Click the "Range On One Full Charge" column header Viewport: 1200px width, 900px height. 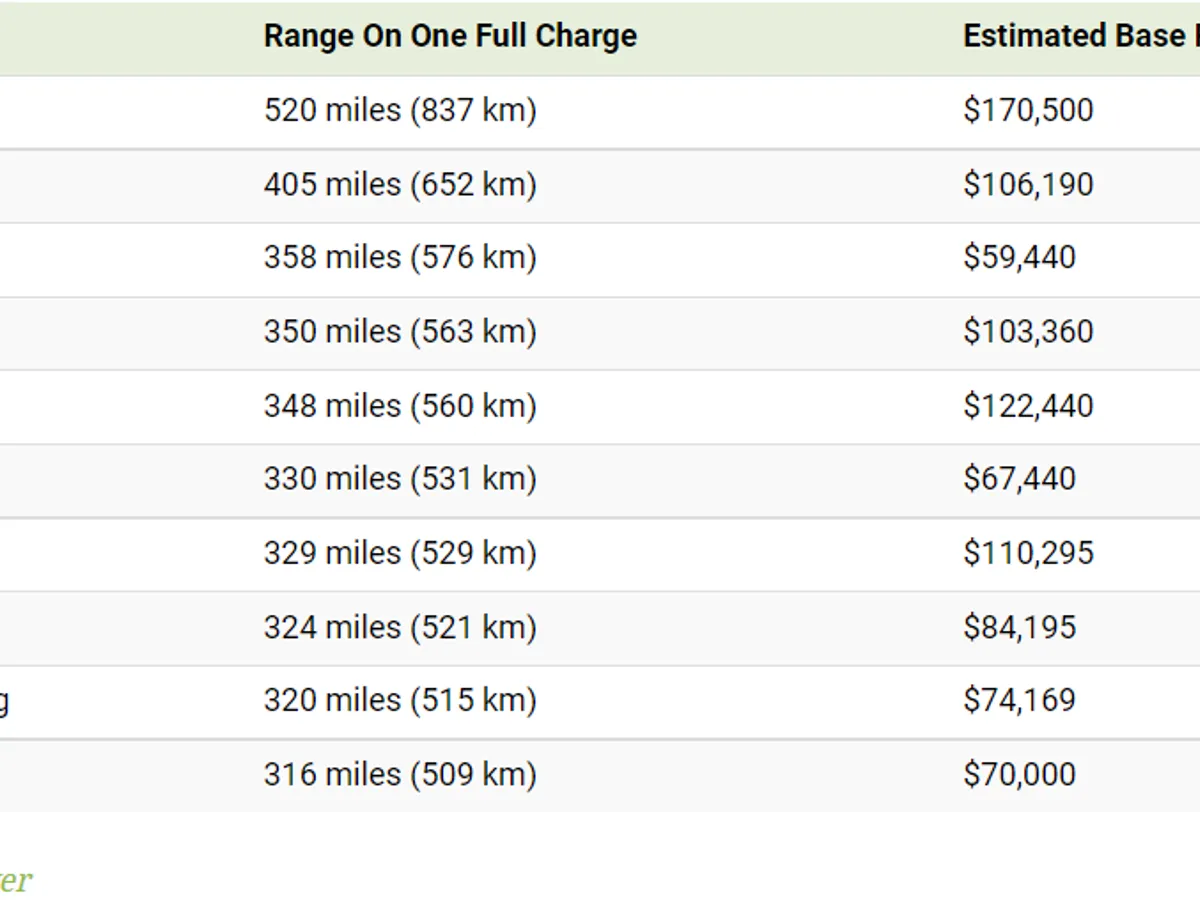click(450, 37)
